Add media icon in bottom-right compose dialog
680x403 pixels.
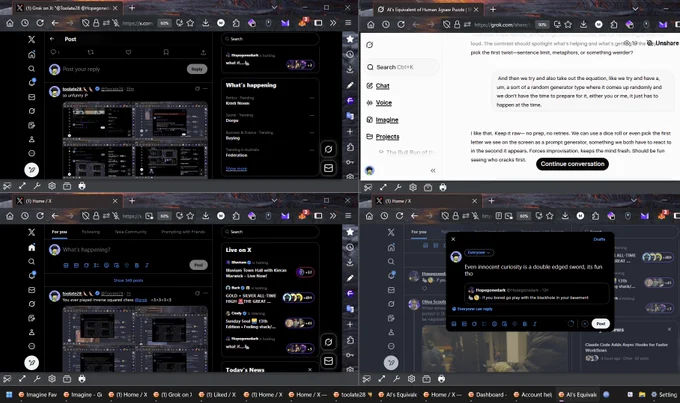click(454, 324)
